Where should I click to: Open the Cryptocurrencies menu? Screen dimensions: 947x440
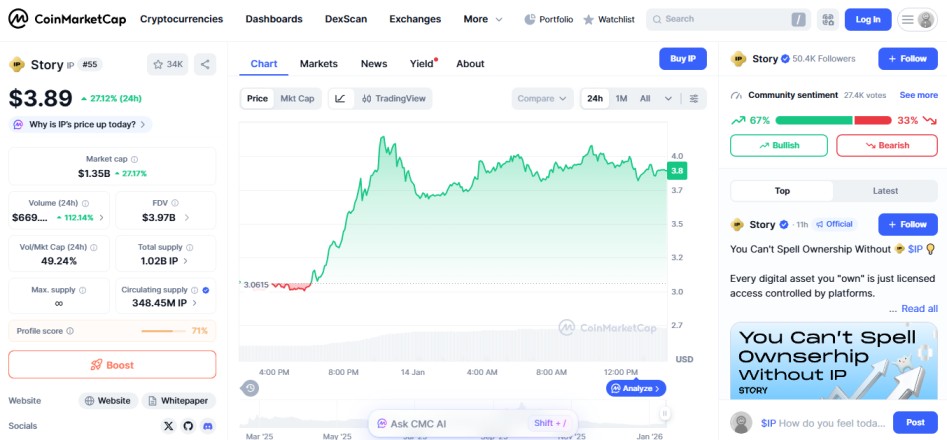(181, 19)
